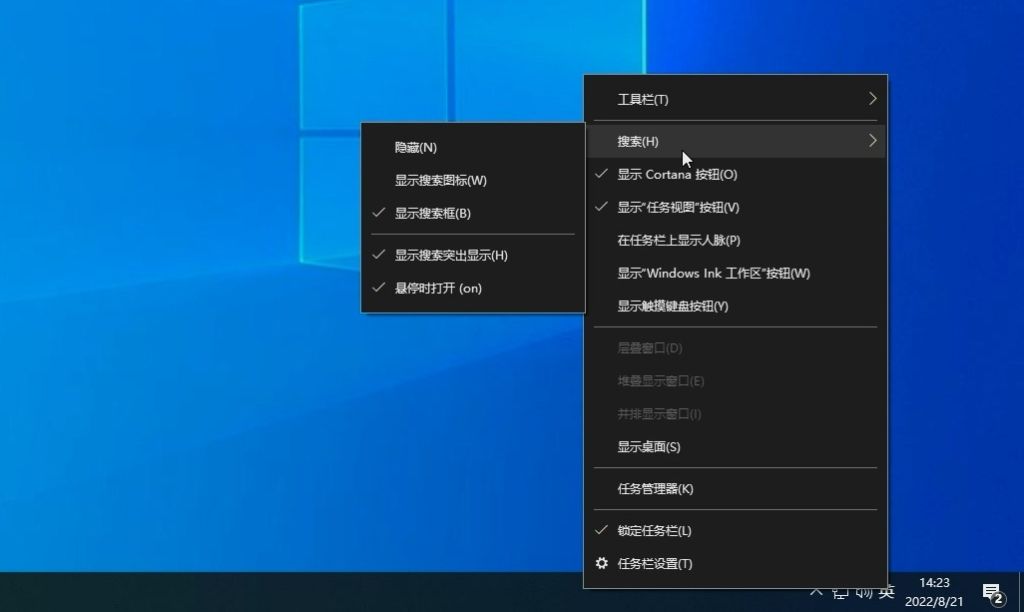1024x612 pixels.
Task: Open the notification center icon in taskbar
Action: pyautogui.click(x=992, y=592)
